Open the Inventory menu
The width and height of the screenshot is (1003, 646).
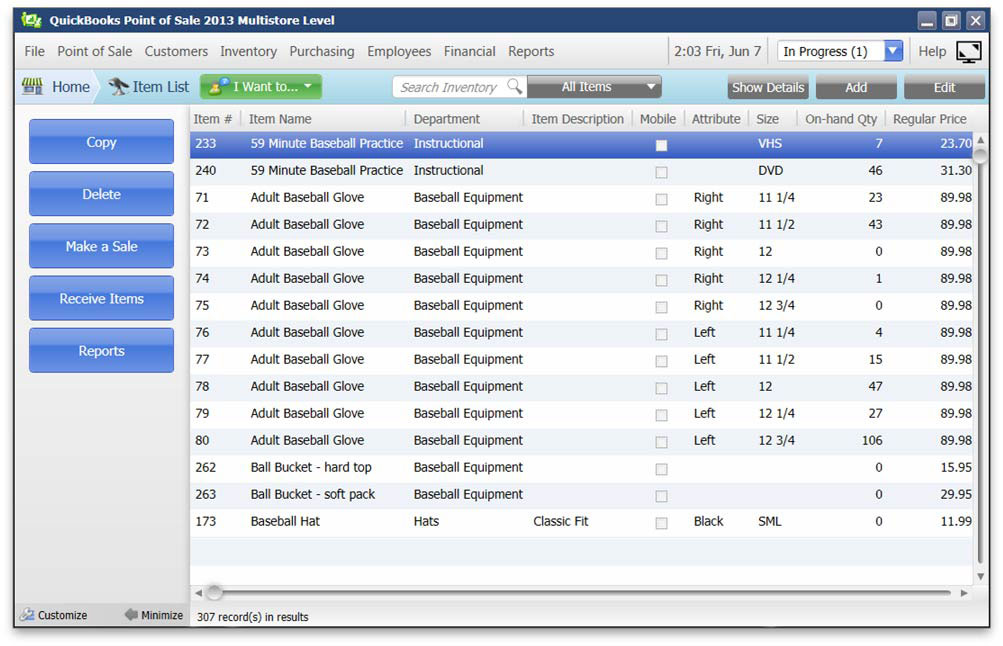click(x=248, y=51)
